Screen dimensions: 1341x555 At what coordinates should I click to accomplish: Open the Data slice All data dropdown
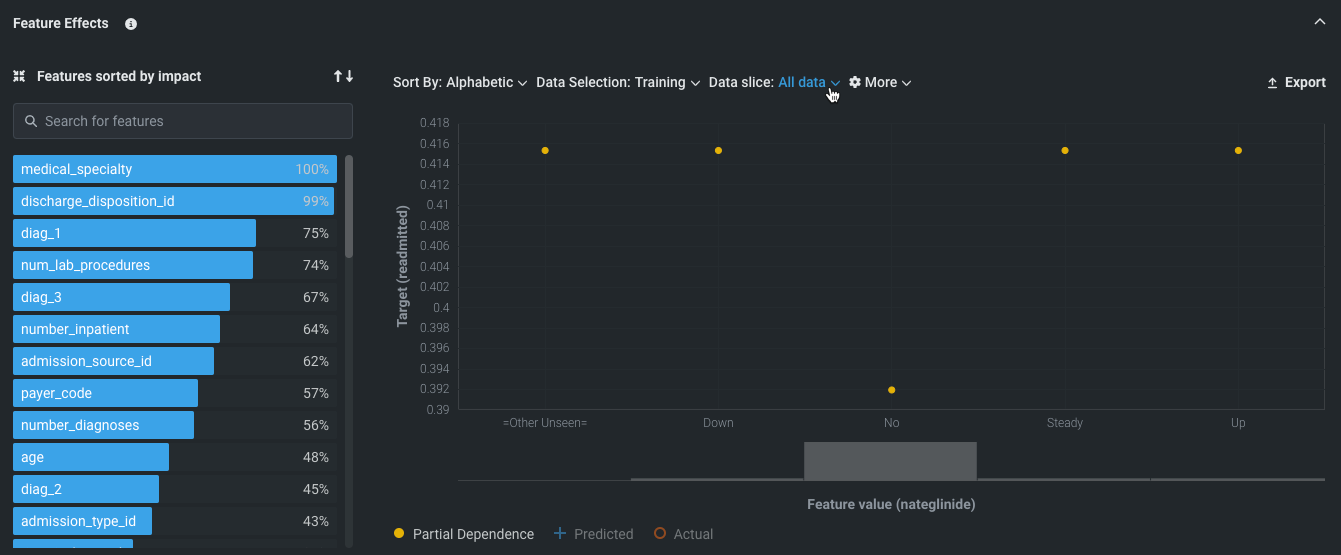point(809,83)
